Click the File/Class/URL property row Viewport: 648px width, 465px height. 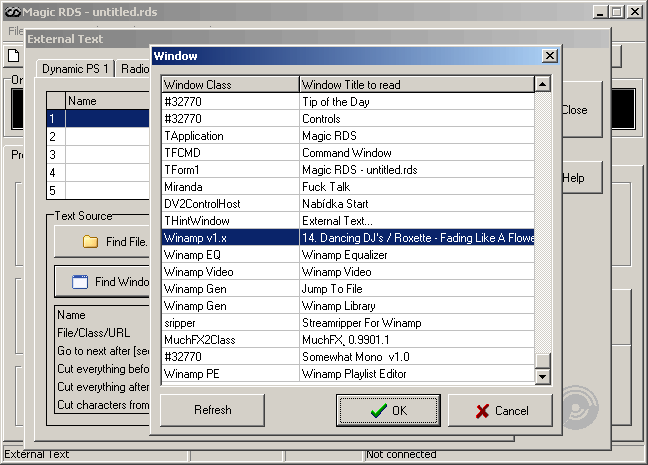[x=103, y=333]
